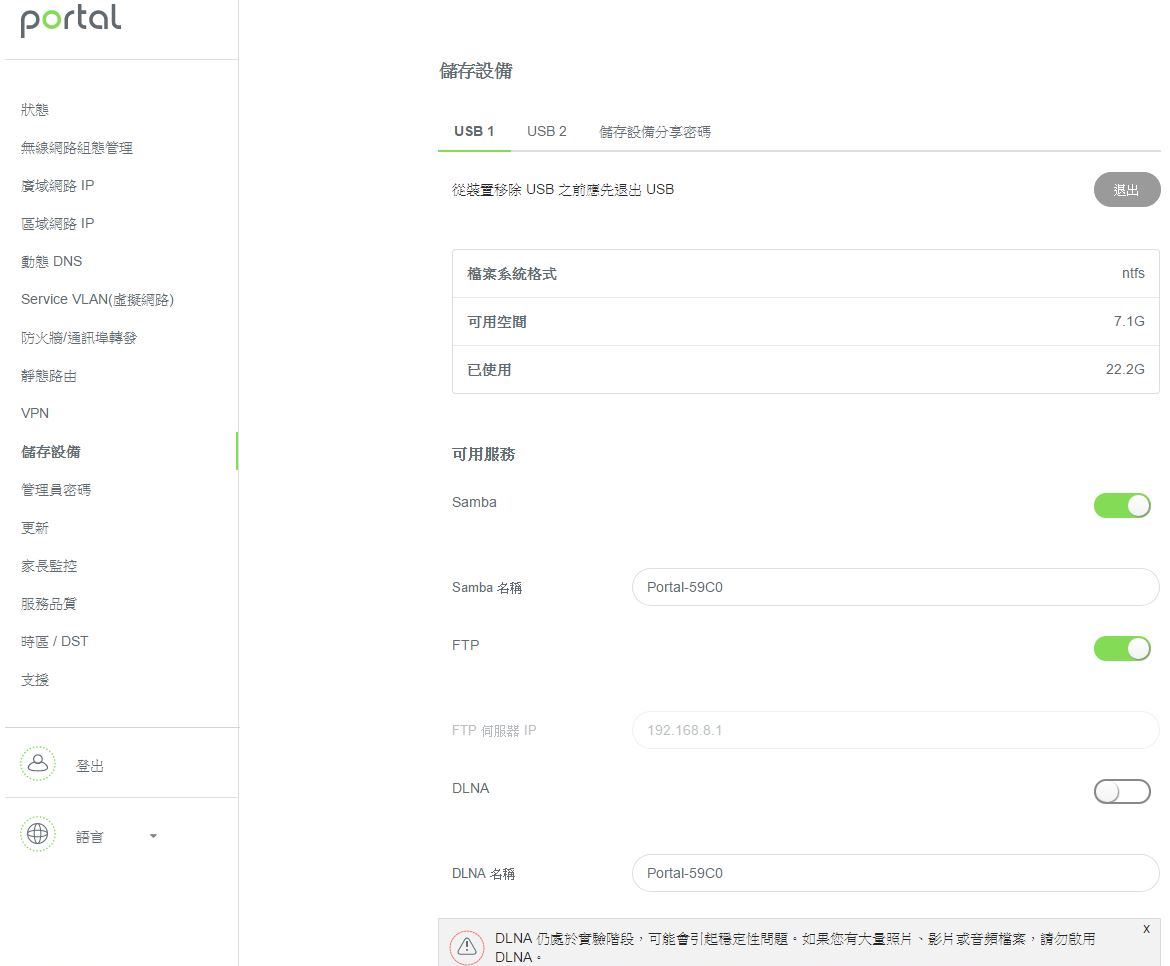Viewport: 1170px width, 966px height.
Task: Click the 檔案系統格式 row label
Action: [512, 274]
